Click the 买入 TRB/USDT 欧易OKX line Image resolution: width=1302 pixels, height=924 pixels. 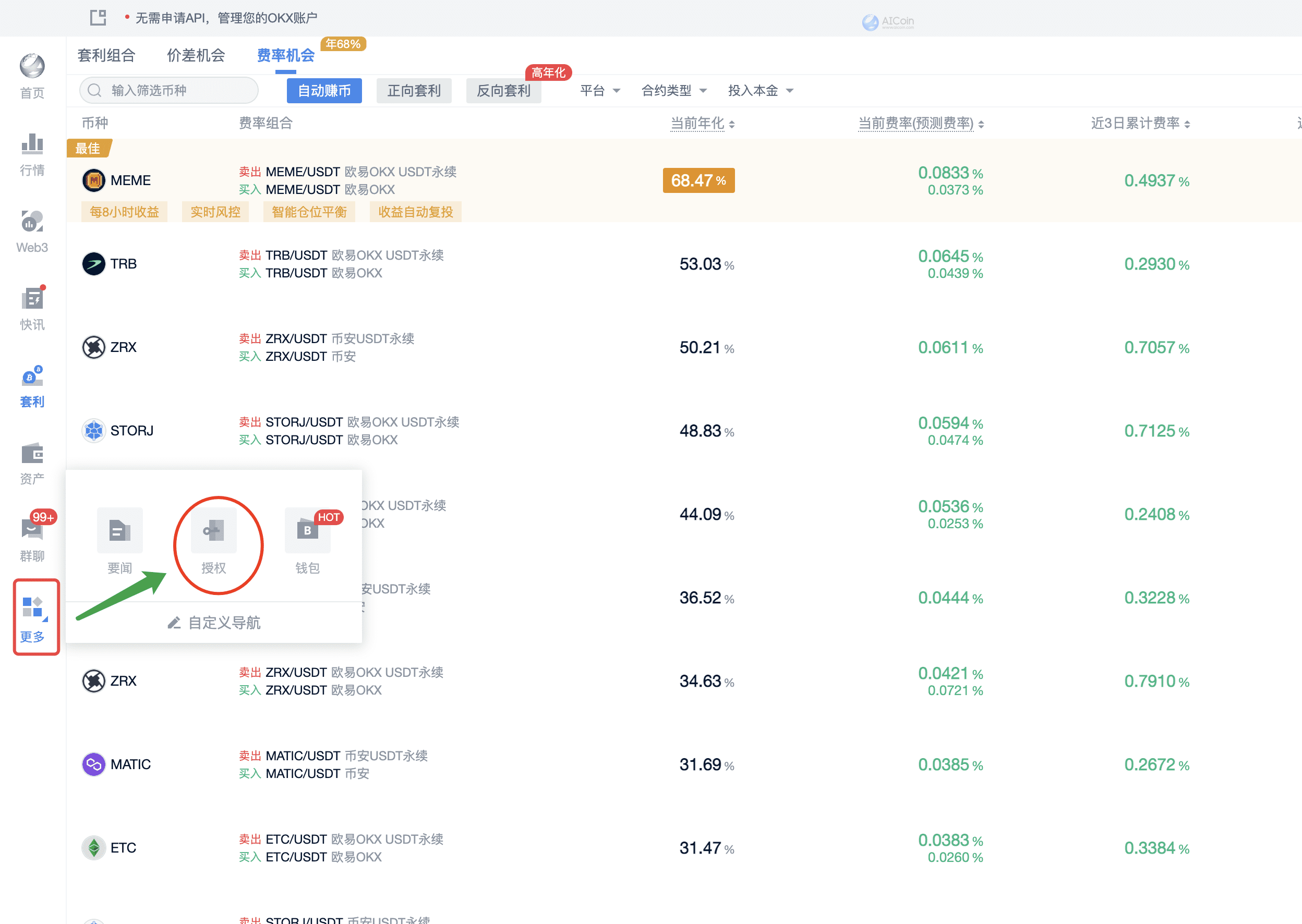[x=311, y=273]
